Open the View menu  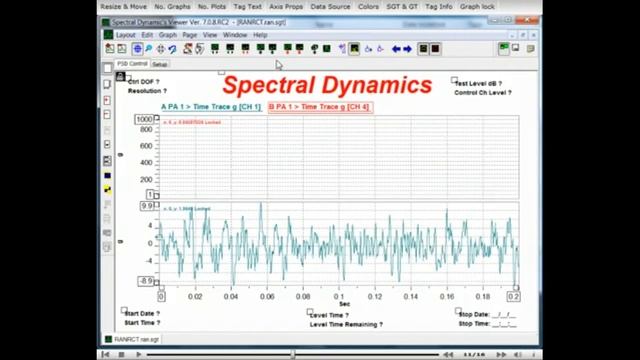point(210,35)
